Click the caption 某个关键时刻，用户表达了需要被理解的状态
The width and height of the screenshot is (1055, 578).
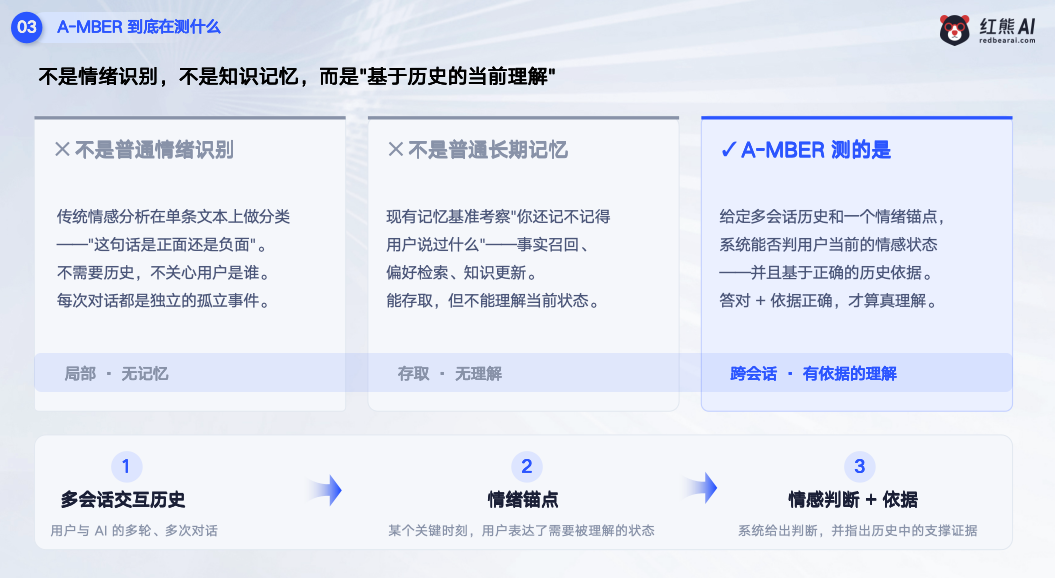(521, 530)
